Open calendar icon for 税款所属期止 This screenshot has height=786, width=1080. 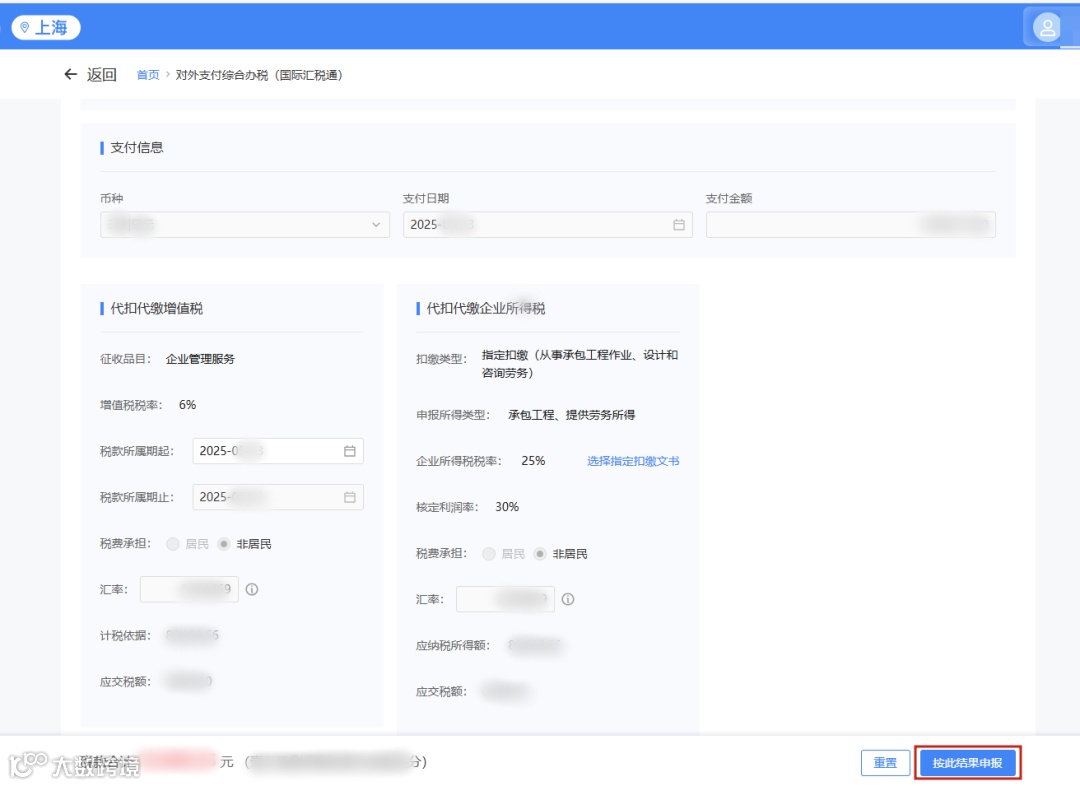(x=350, y=497)
